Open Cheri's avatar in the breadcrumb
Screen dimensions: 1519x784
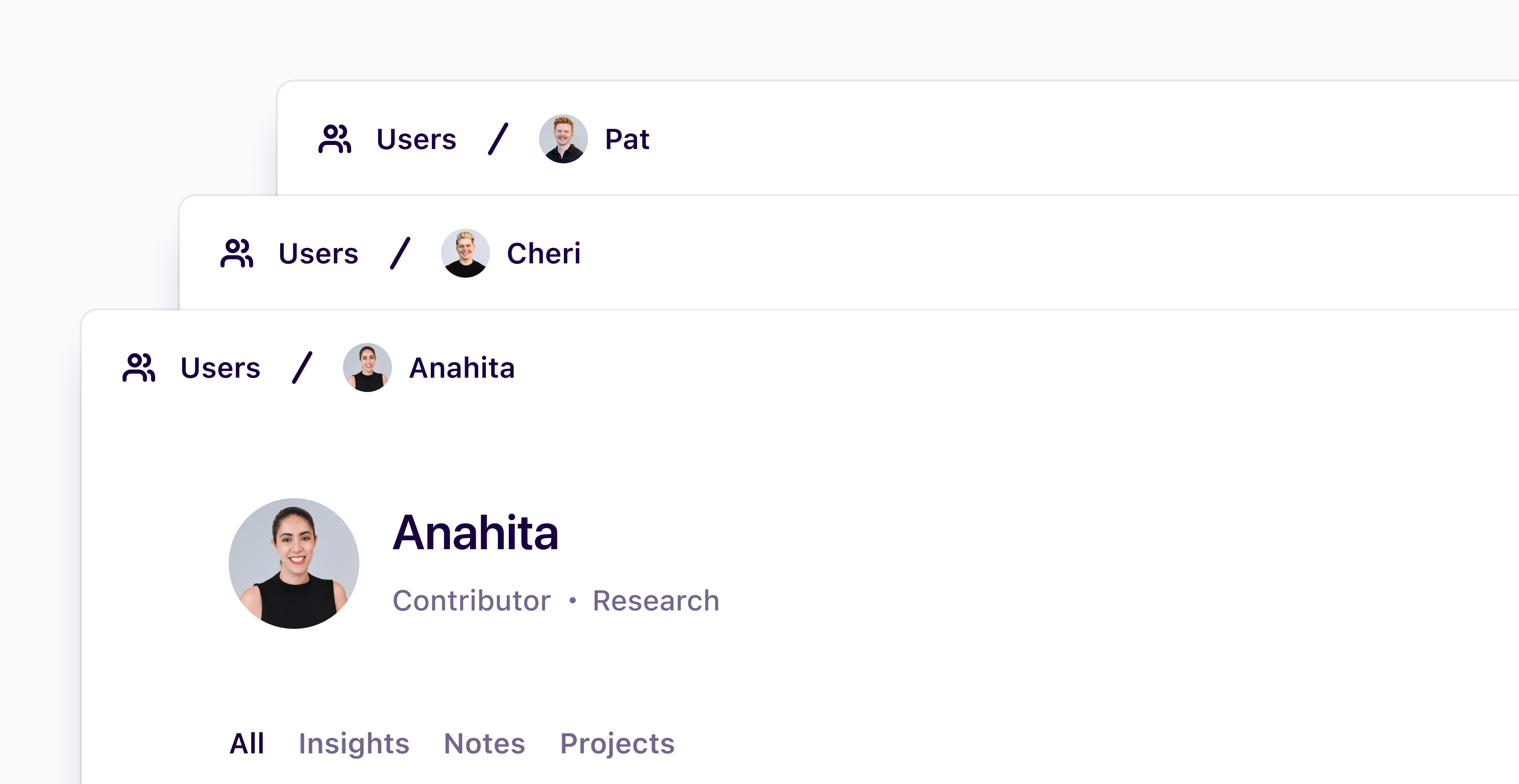465,253
